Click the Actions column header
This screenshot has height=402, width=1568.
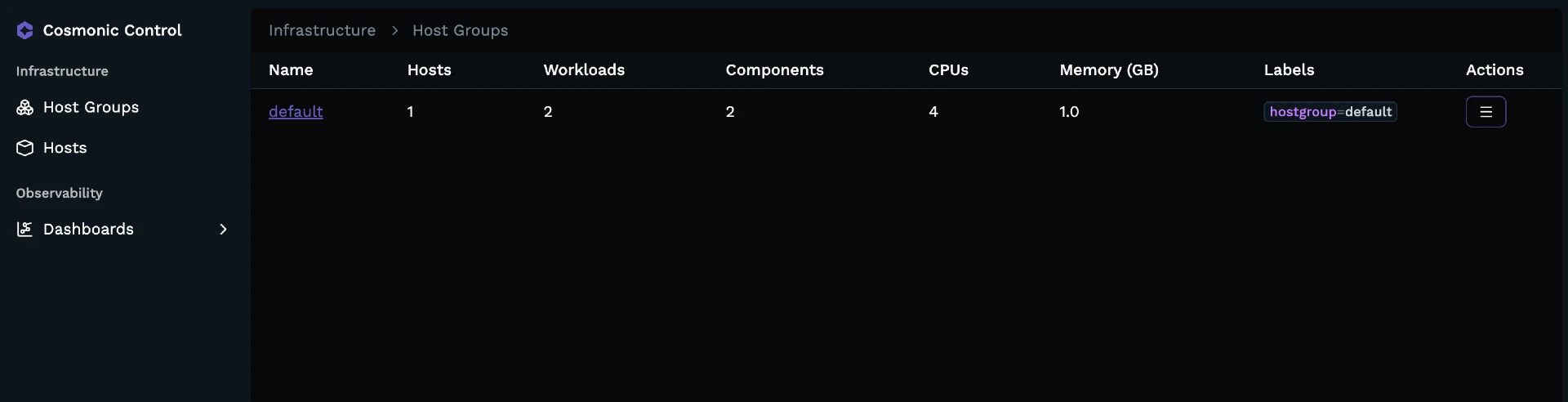pos(1494,69)
